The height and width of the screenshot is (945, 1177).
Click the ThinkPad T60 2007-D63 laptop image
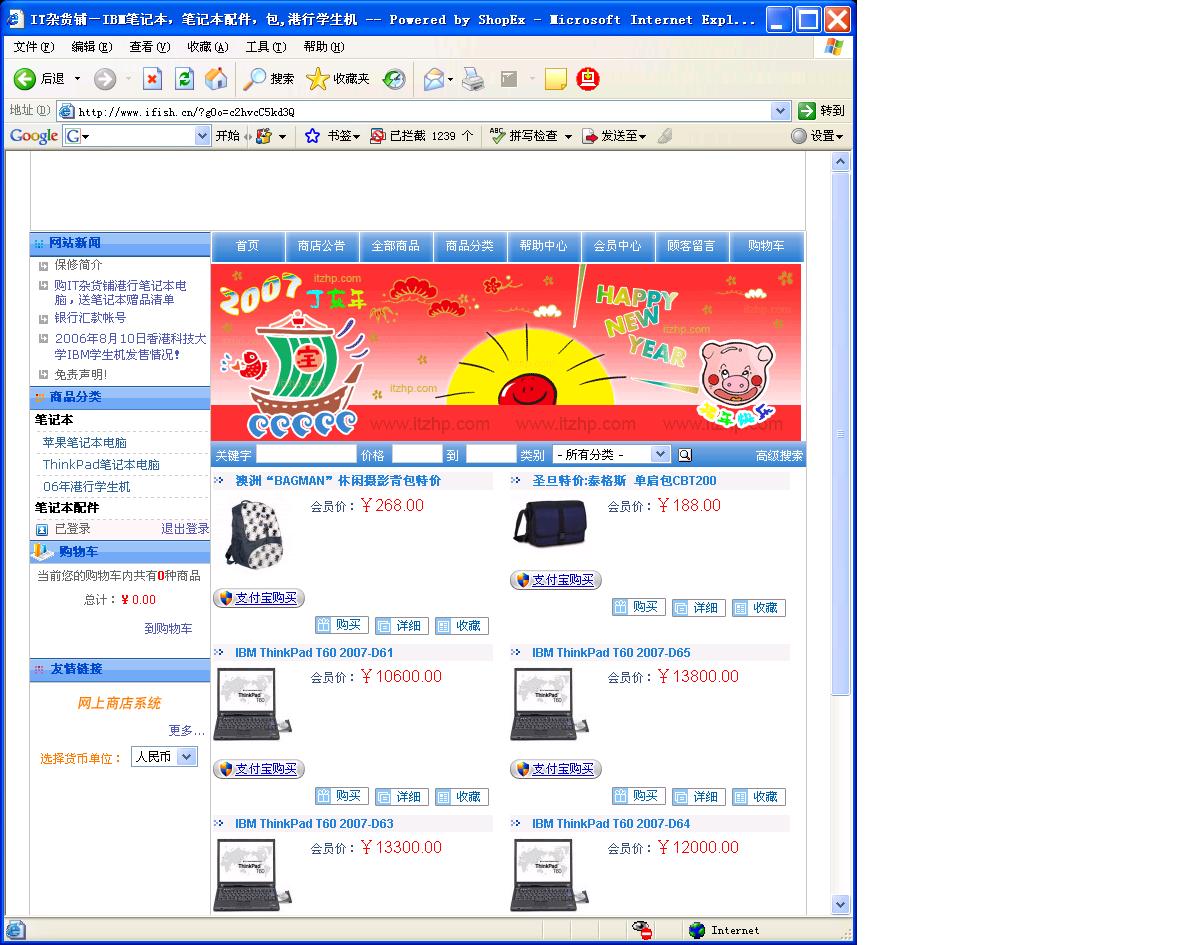[x=253, y=875]
